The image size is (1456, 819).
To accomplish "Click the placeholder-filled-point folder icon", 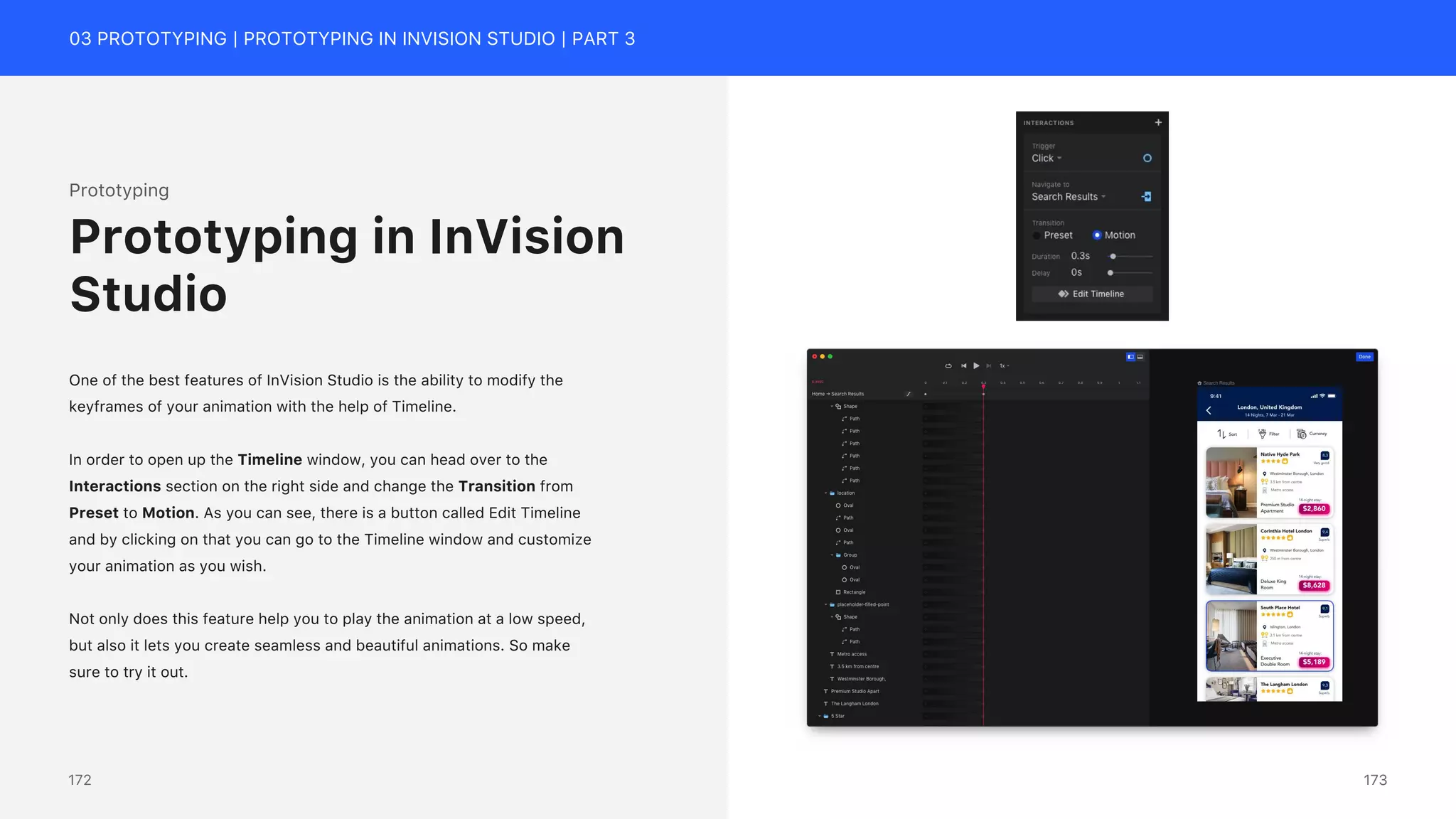I will (833, 604).
